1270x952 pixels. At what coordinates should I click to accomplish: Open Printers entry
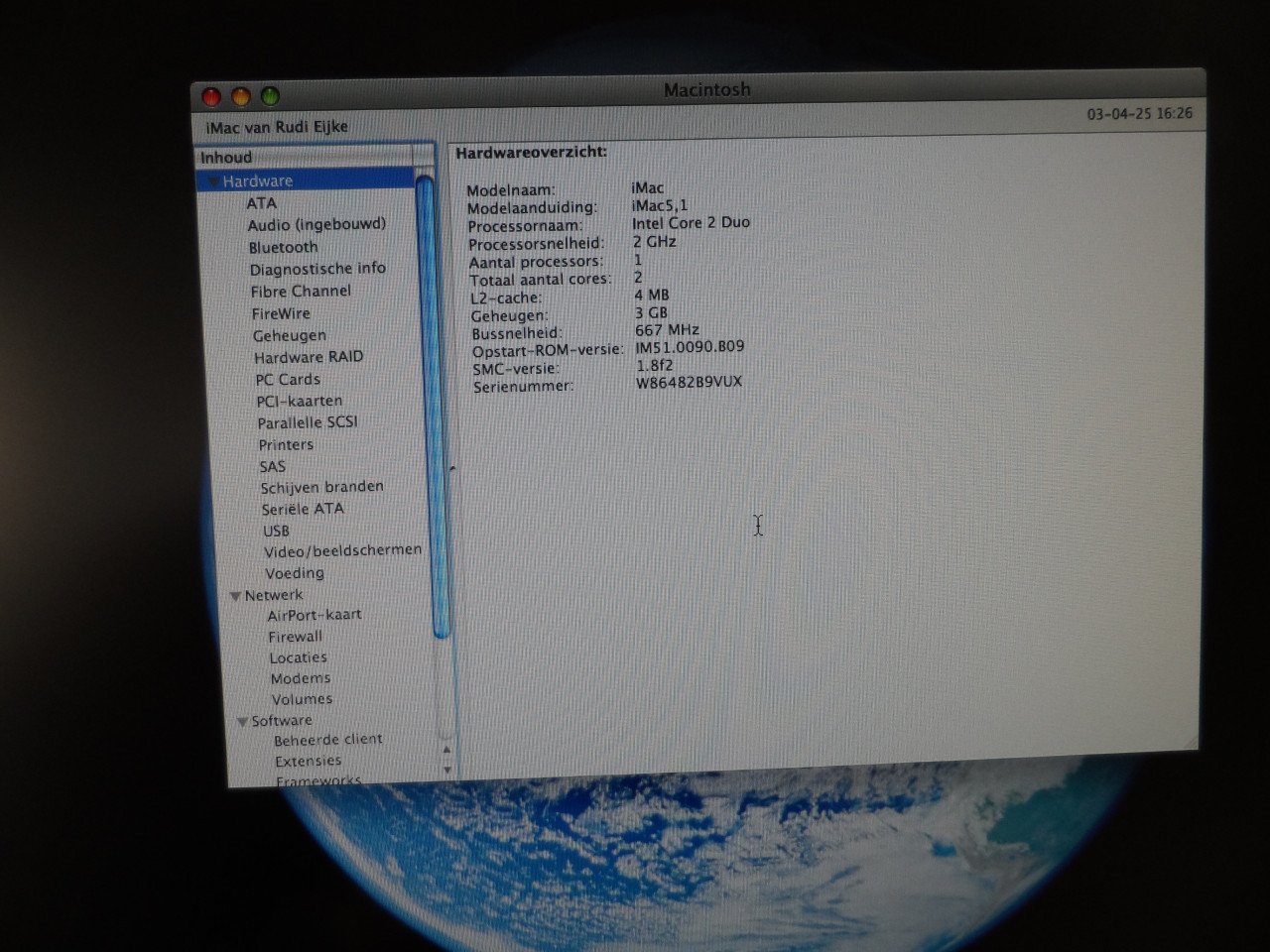click(286, 445)
